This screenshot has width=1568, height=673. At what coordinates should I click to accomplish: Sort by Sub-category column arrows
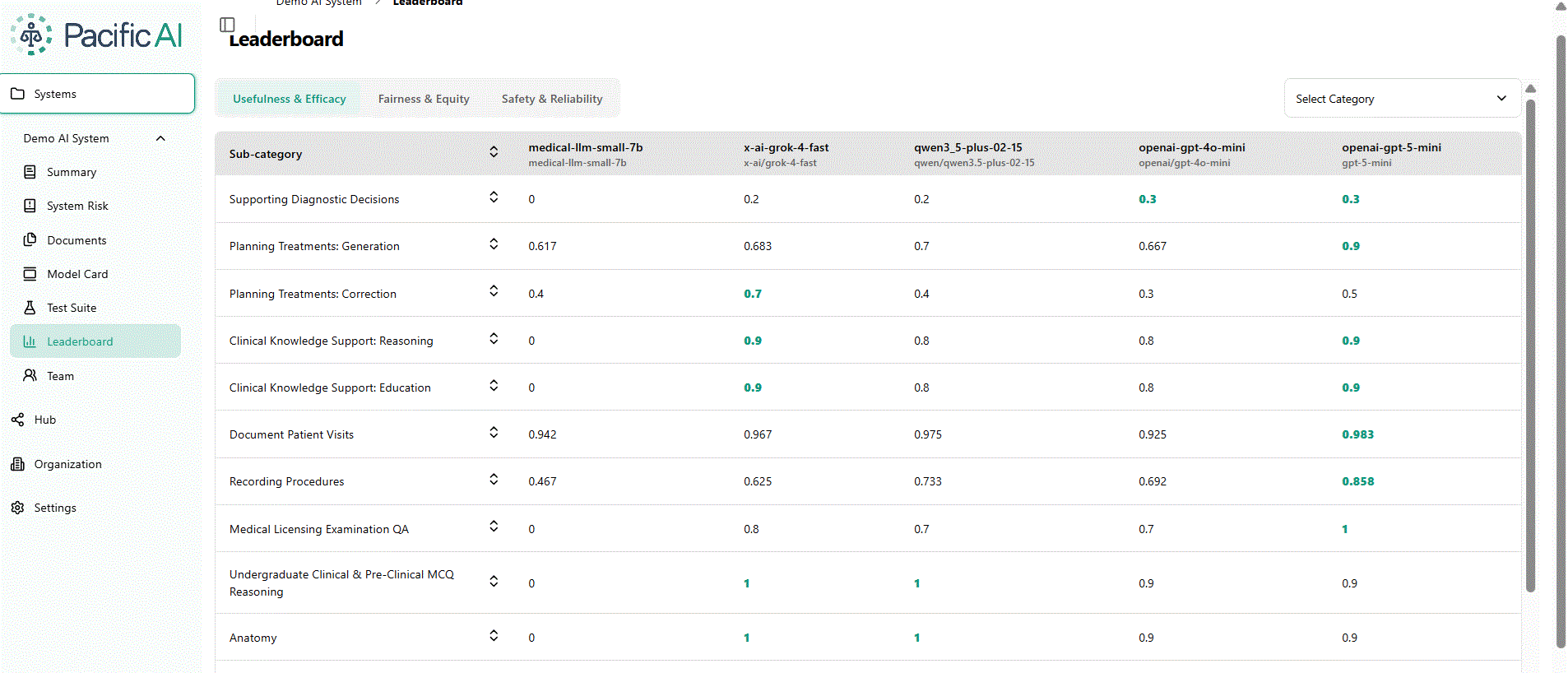[494, 152]
